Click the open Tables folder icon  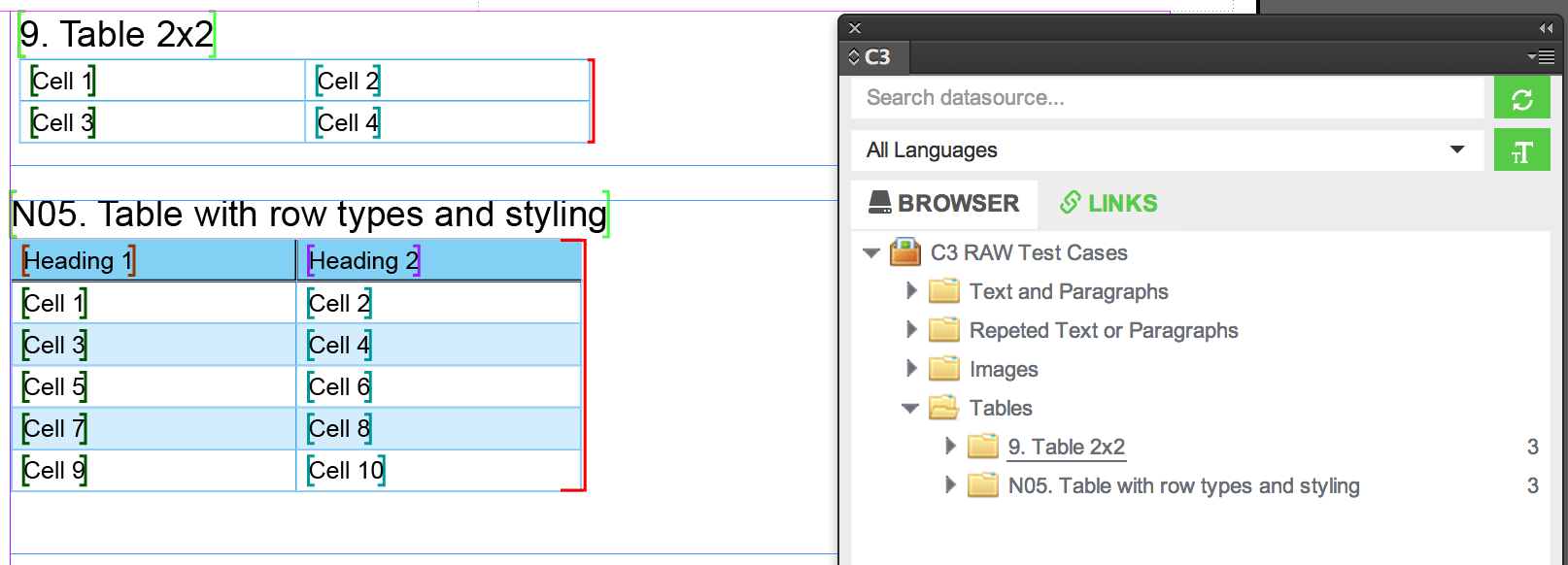tap(944, 408)
